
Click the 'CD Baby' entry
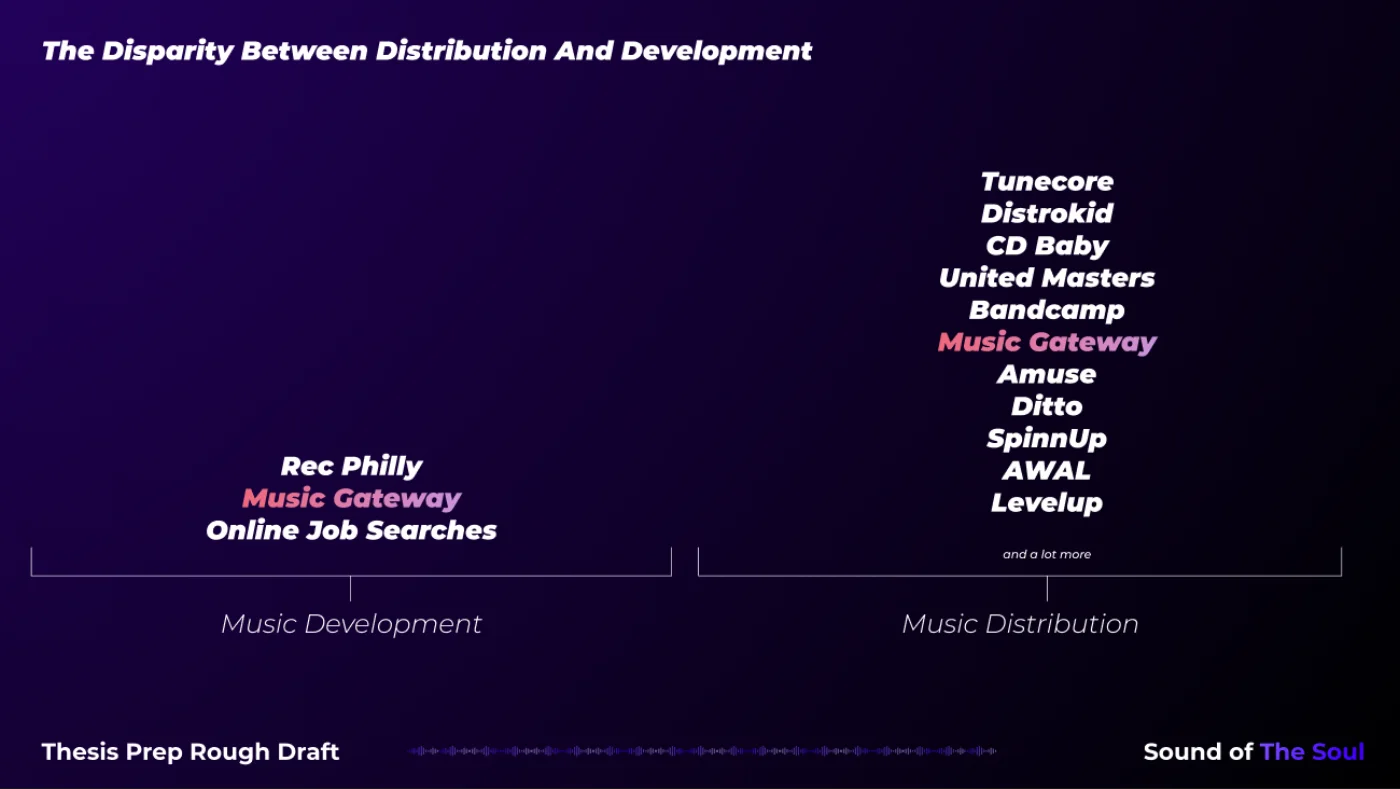[1047, 246]
